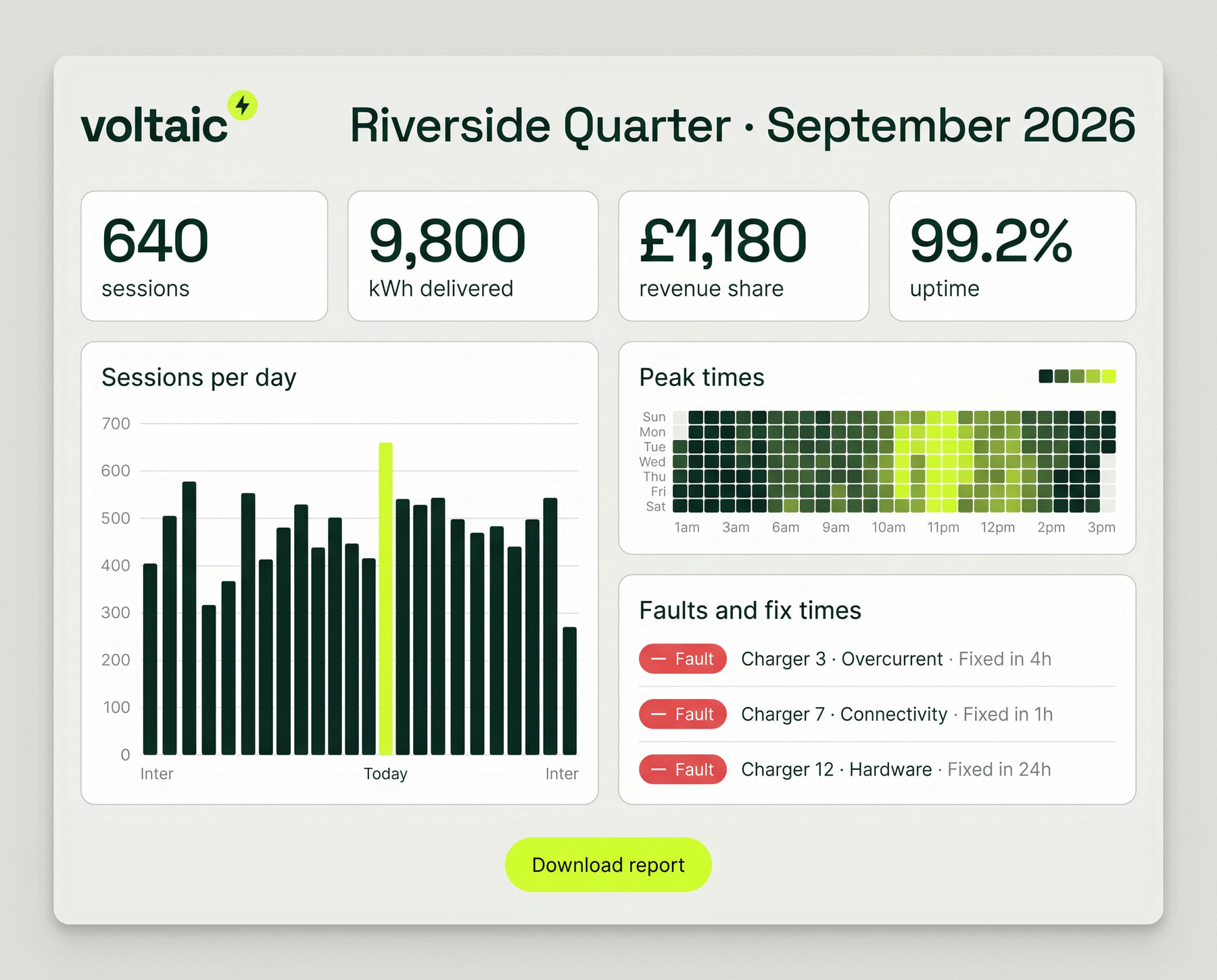
Task: Click the first Fault badge for Charger 3
Action: click(x=683, y=659)
